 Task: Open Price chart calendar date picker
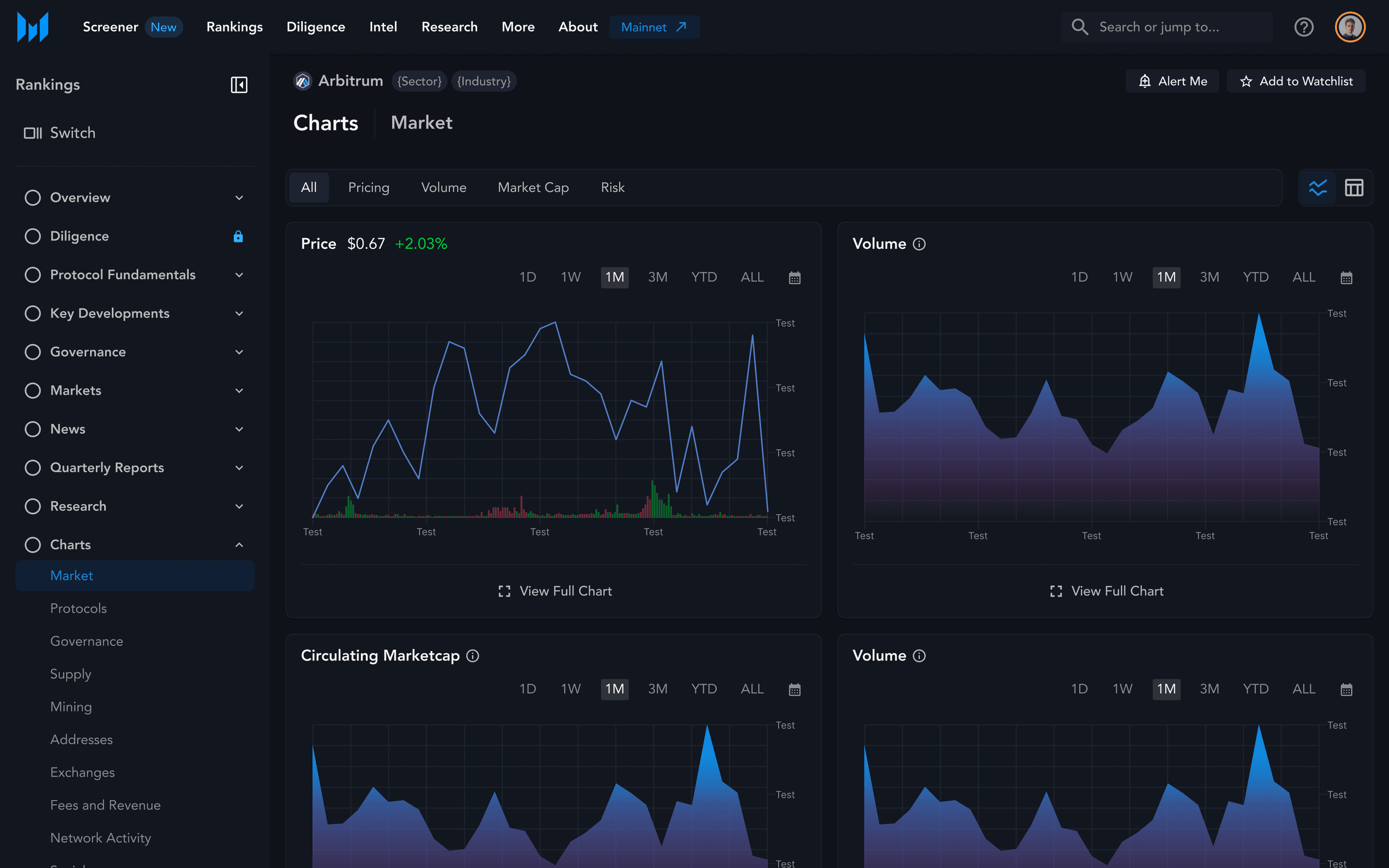(x=794, y=278)
